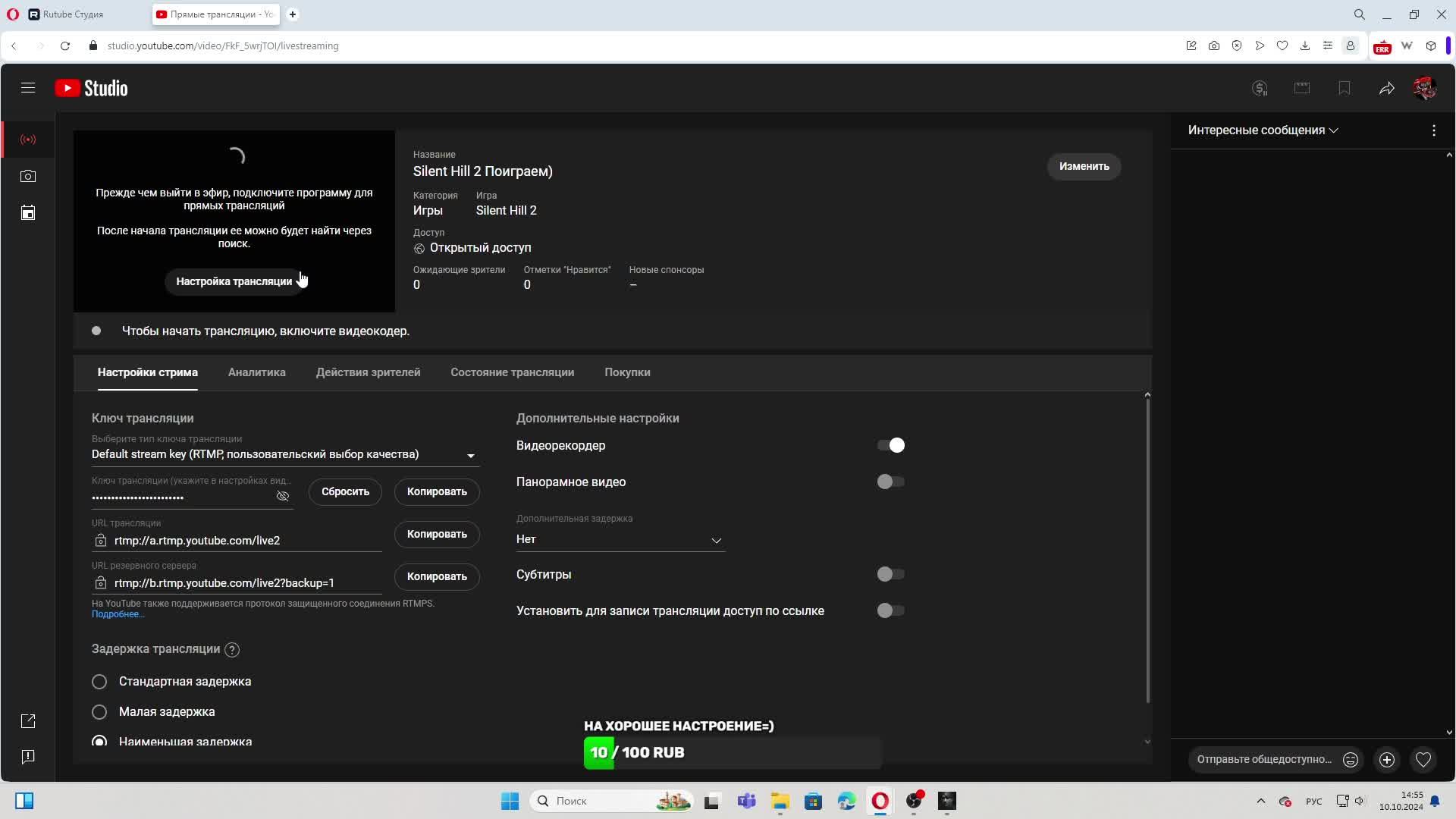Enable the Субтитры toggle
The image size is (1456, 819).
coord(891,574)
